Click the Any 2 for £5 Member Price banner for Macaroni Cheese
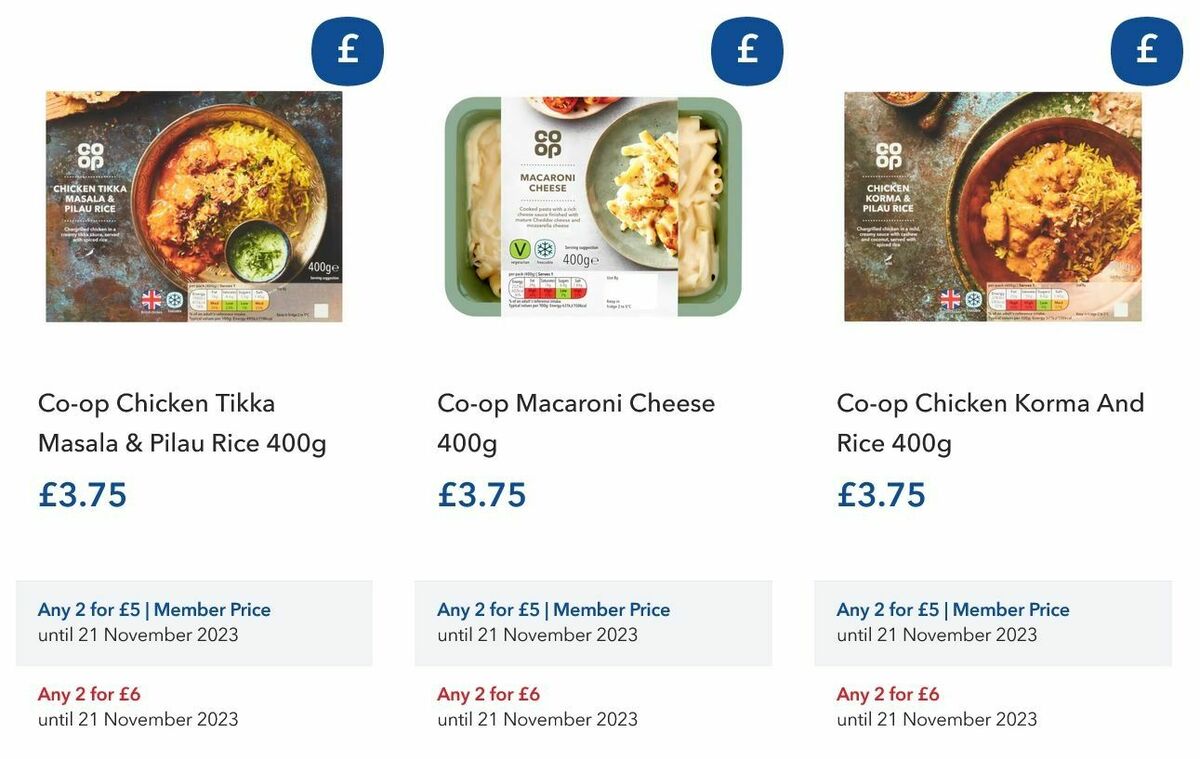 click(x=594, y=621)
